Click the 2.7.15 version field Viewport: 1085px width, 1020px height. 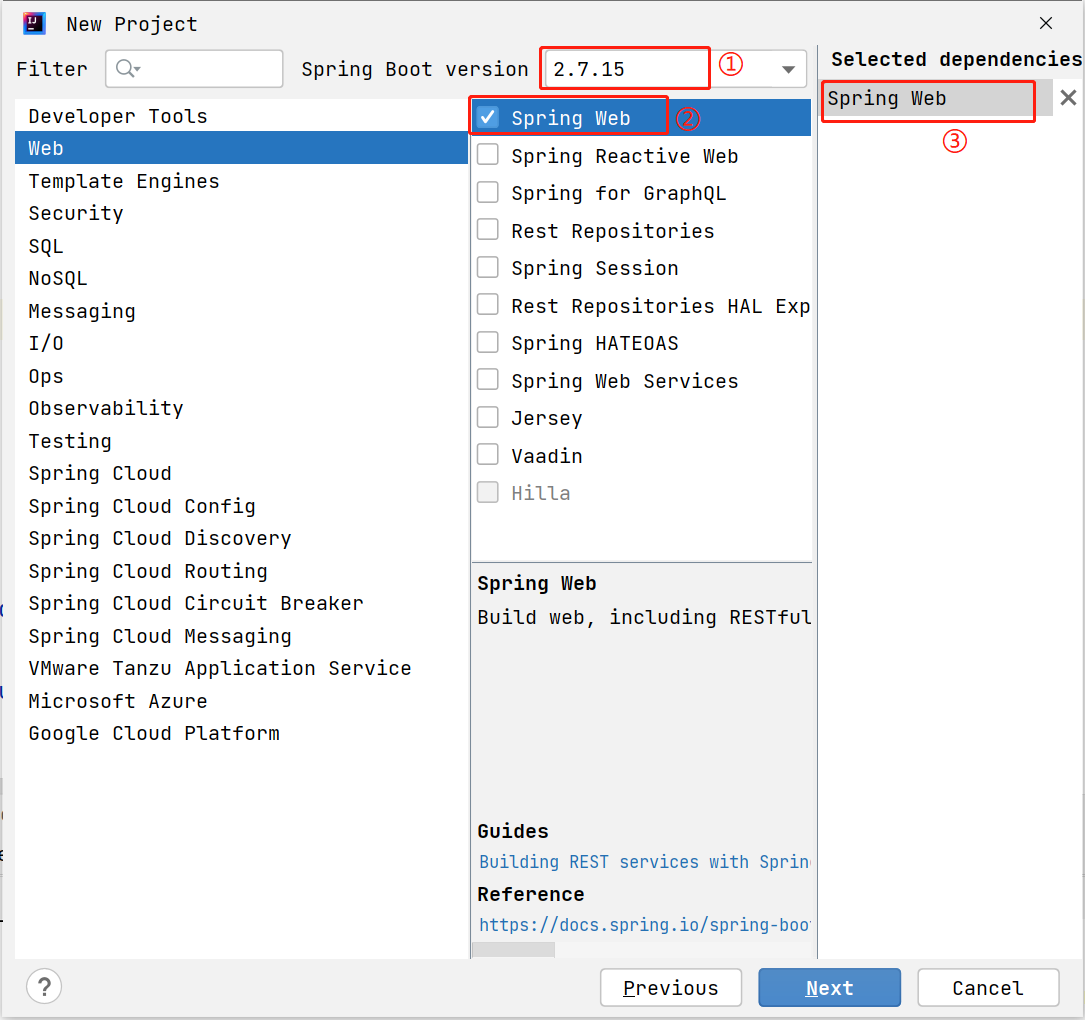coord(626,69)
